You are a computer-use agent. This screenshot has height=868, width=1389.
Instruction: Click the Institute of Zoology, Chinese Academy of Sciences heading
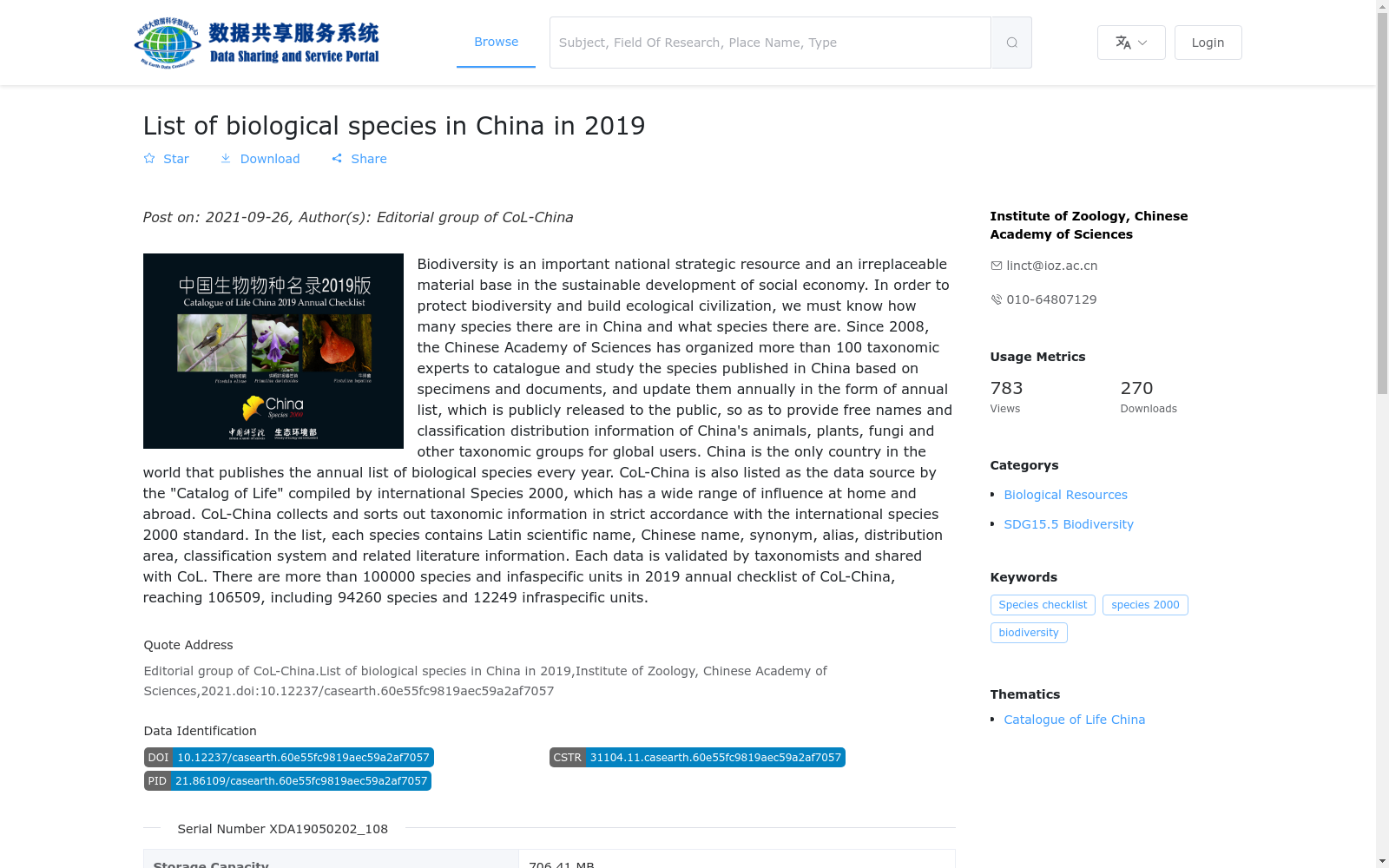pyautogui.click(x=1089, y=225)
